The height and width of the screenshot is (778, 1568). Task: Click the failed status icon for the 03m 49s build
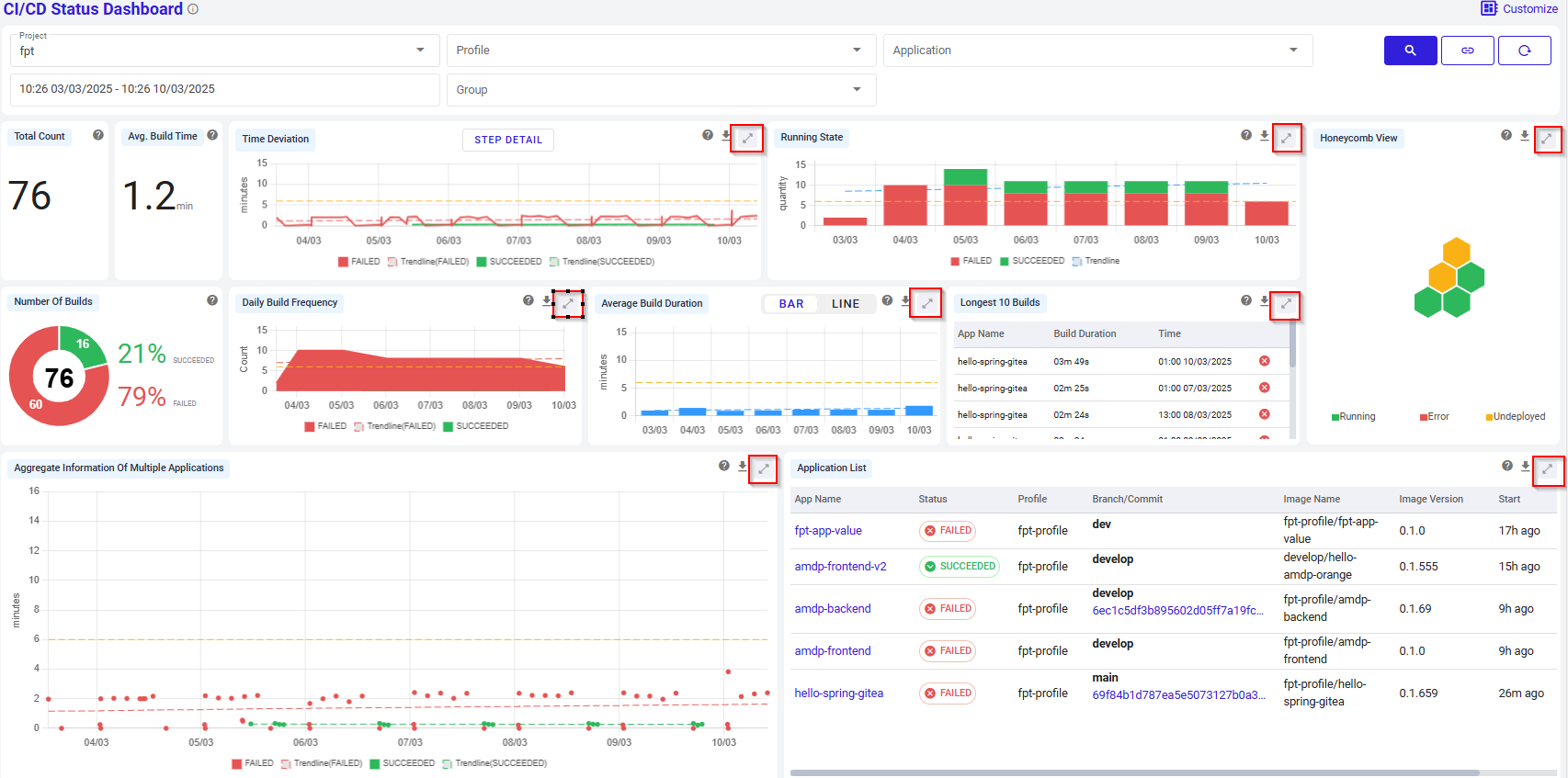[1265, 361]
